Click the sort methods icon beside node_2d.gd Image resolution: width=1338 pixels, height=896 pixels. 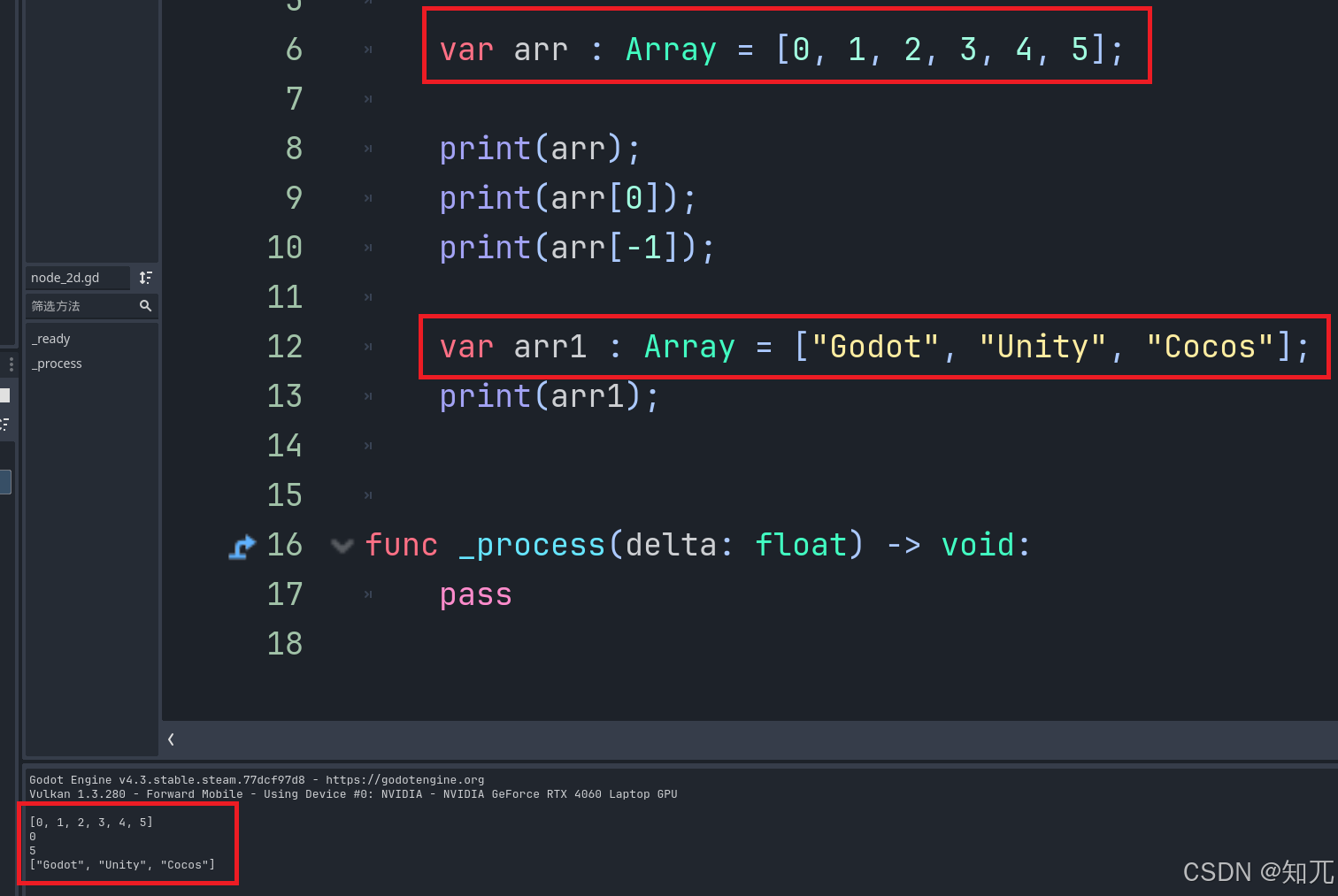[146, 277]
